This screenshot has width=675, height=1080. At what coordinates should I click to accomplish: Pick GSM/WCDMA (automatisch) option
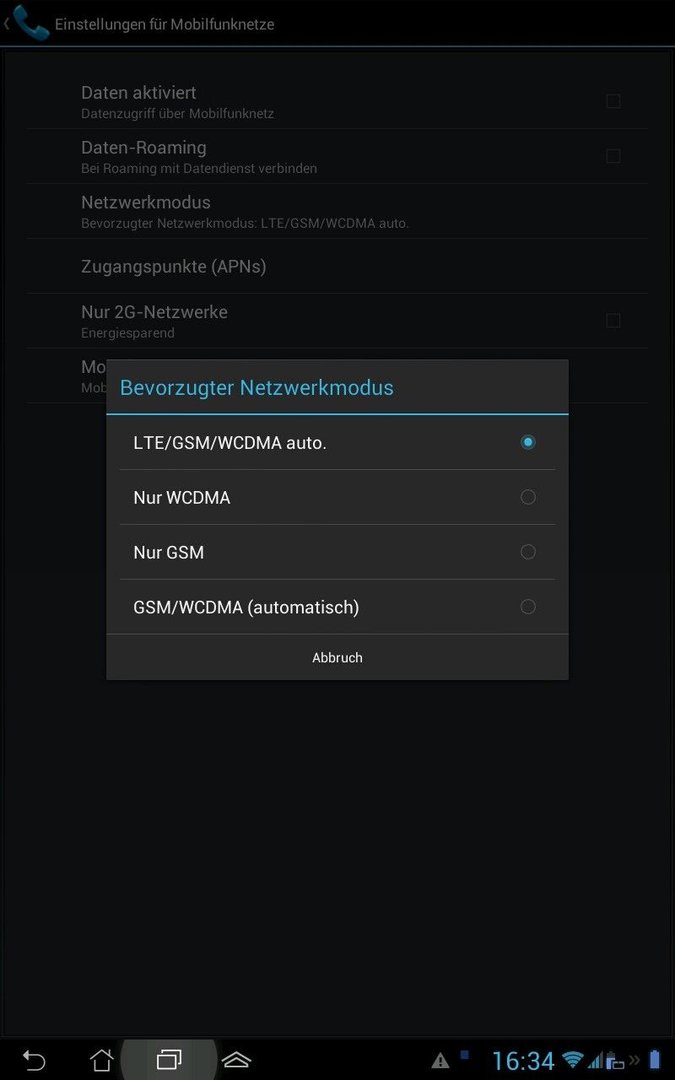click(338, 607)
